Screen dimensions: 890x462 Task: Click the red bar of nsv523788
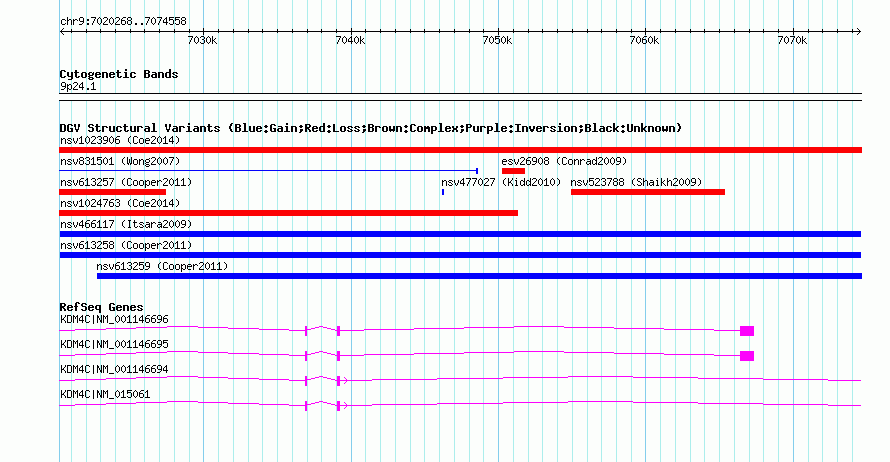coord(648,192)
